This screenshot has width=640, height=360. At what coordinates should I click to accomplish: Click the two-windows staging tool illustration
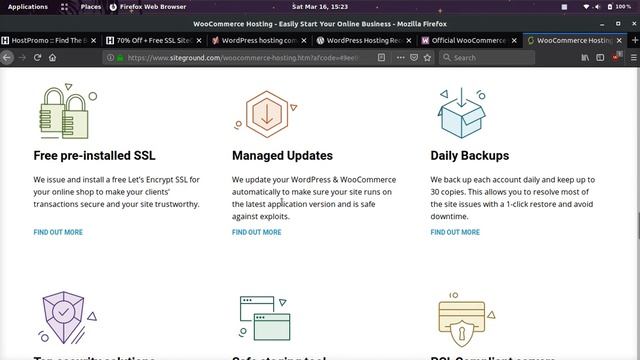264,318
